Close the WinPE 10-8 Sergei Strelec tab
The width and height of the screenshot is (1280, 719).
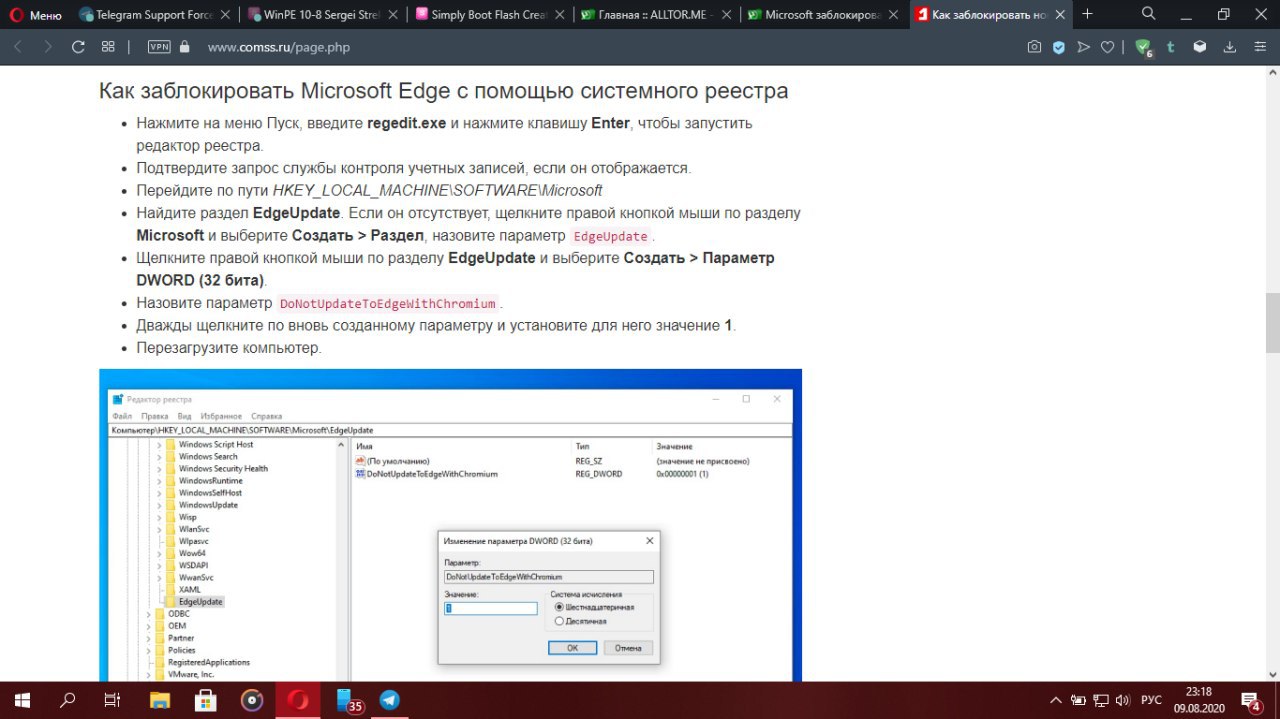coord(391,15)
